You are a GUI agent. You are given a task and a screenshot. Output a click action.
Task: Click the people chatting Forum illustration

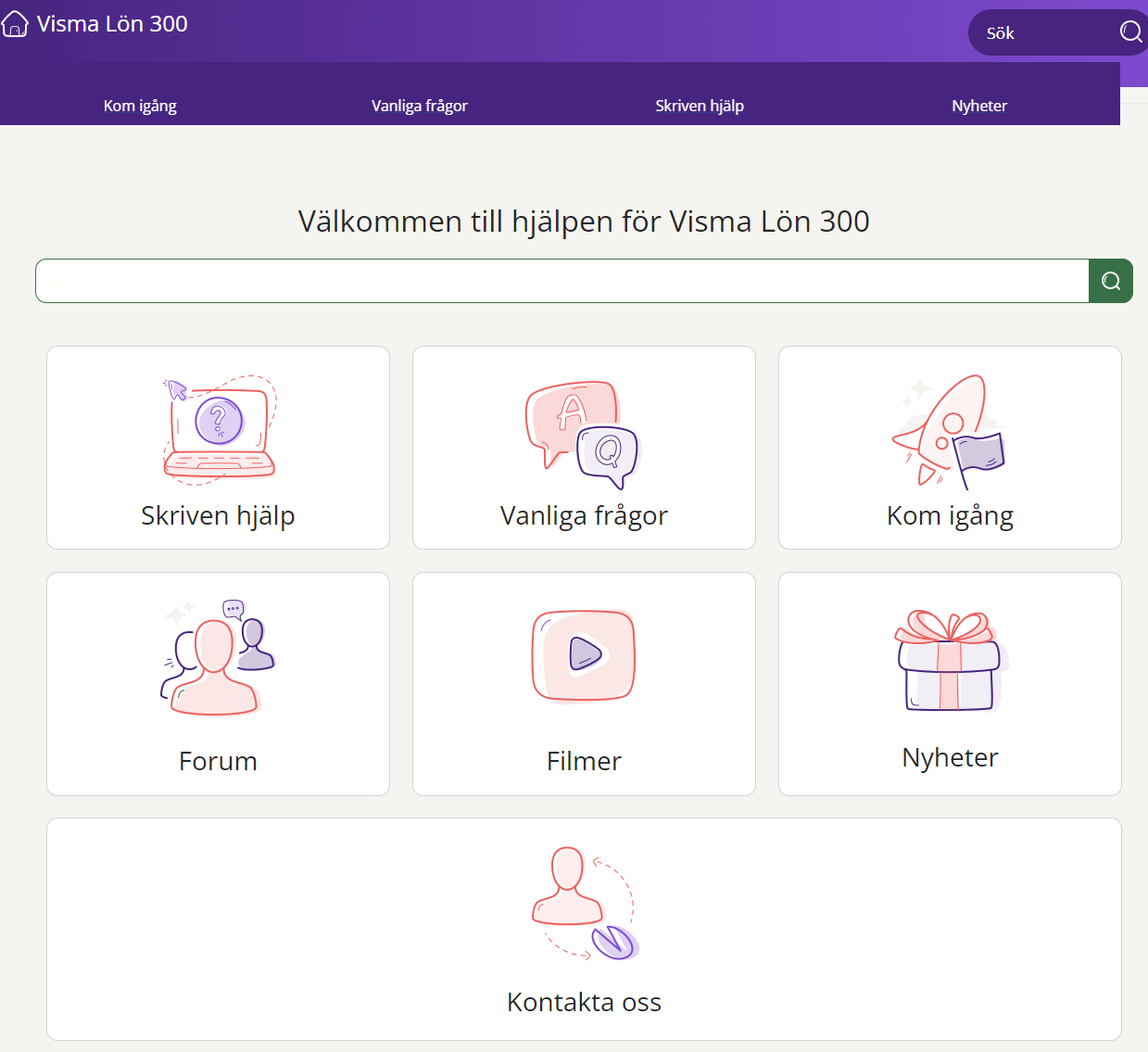[x=219, y=658]
